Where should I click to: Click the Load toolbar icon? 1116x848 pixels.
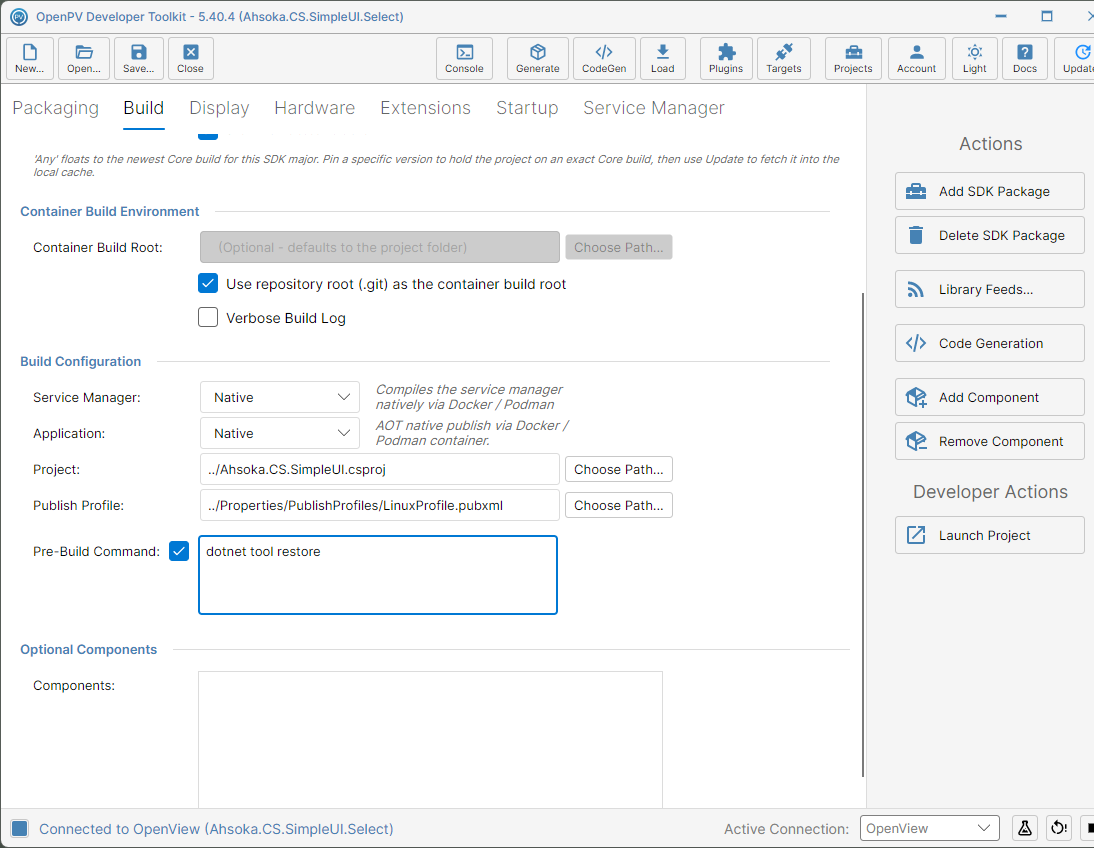click(x=663, y=58)
